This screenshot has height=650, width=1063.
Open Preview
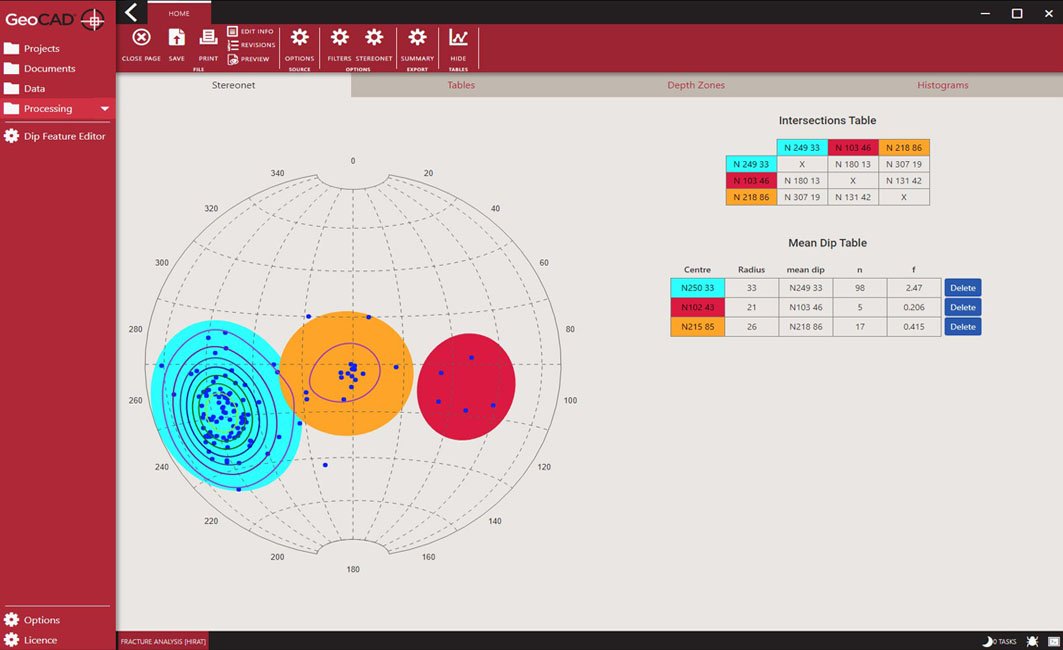click(x=248, y=59)
